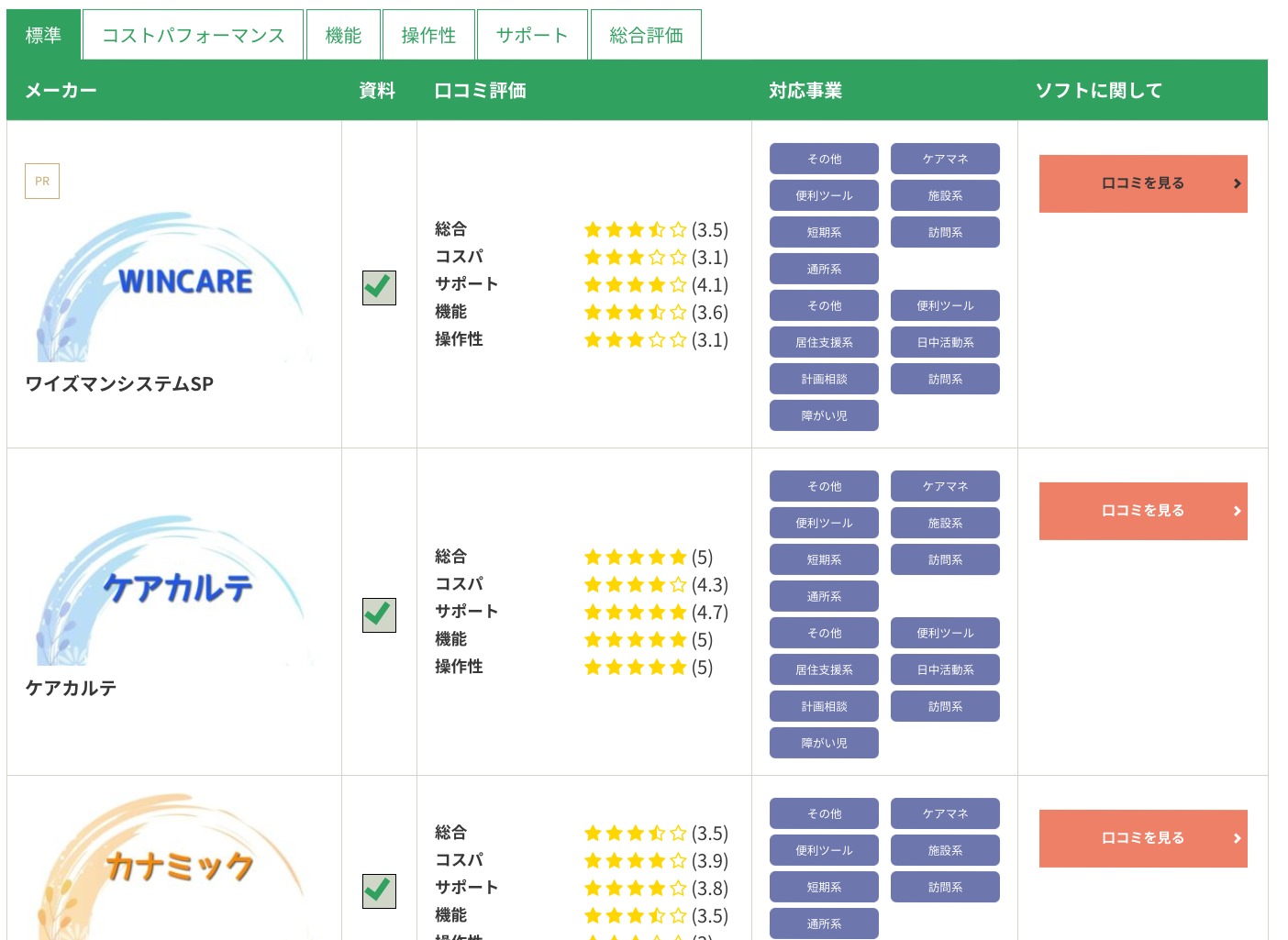
Task: Click the 訪問系 tag in the カナミック row
Action: pos(945,887)
